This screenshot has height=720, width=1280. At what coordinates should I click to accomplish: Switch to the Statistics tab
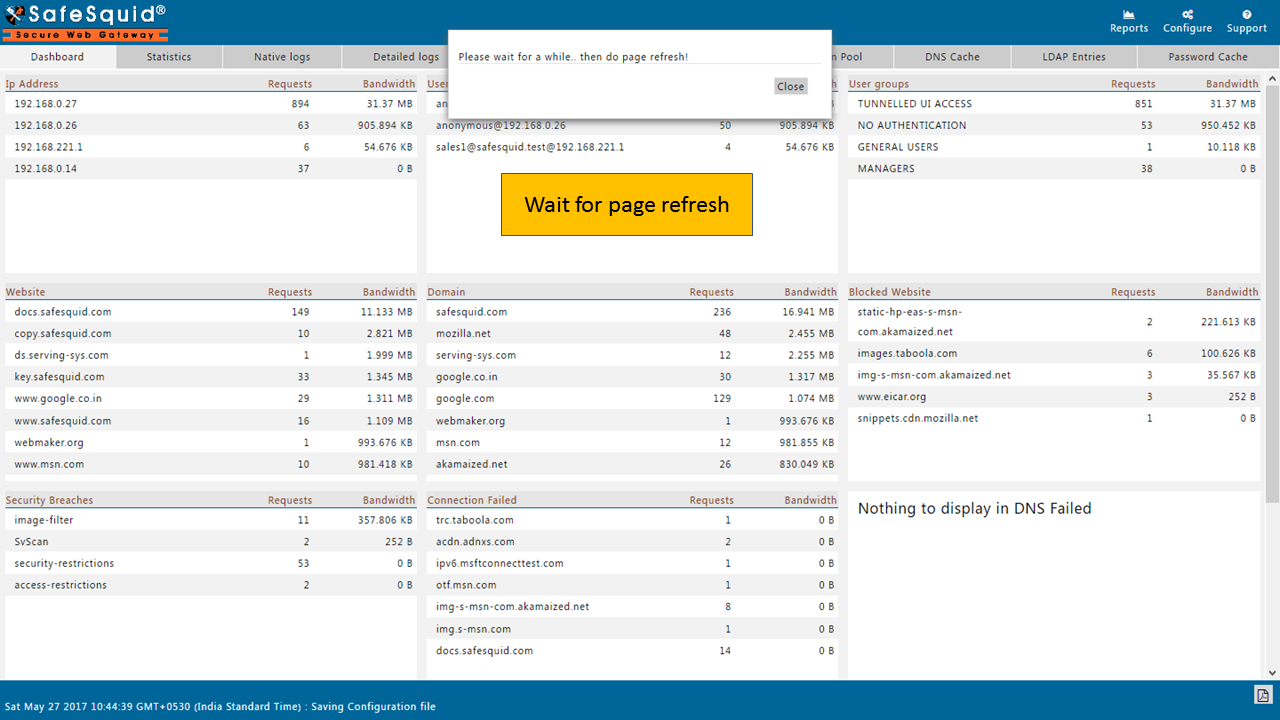[169, 57]
